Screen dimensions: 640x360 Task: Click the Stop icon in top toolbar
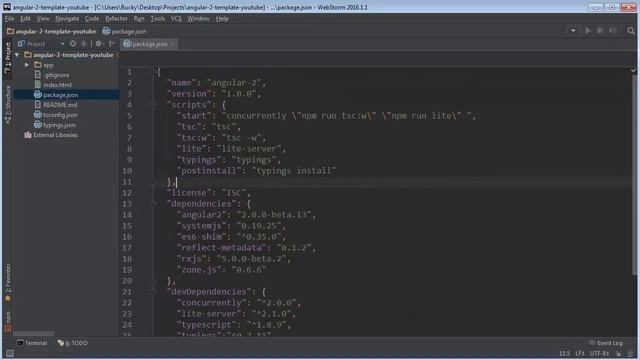point(612,31)
